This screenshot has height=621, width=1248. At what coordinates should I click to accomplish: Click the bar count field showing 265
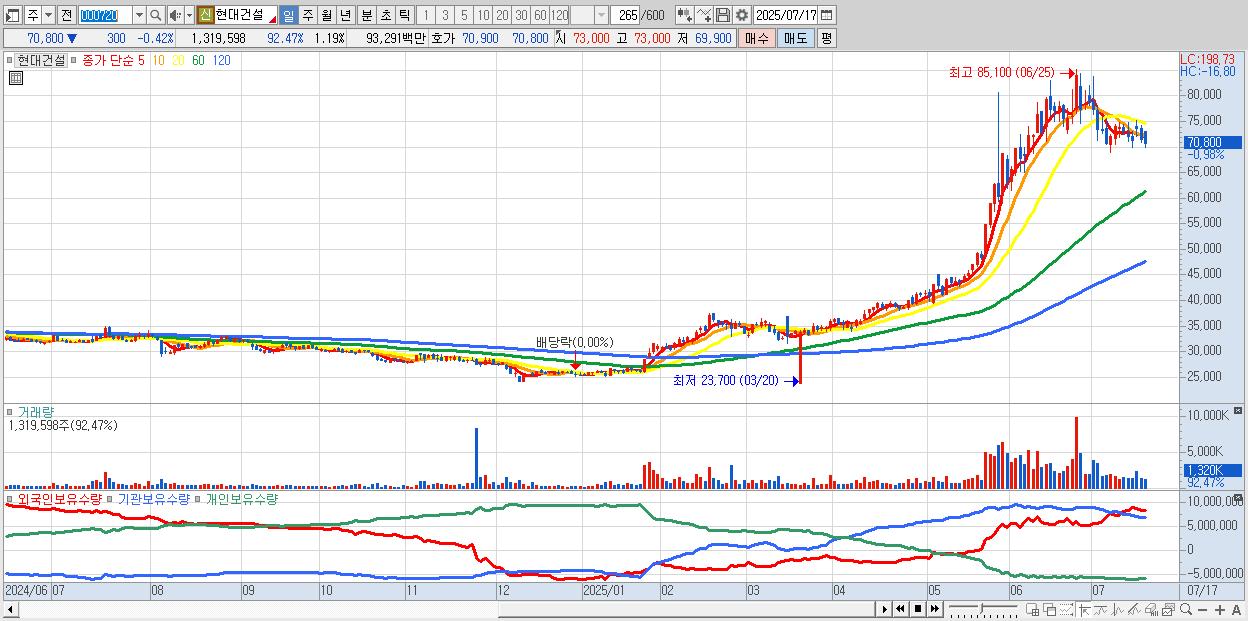tap(627, 15)
